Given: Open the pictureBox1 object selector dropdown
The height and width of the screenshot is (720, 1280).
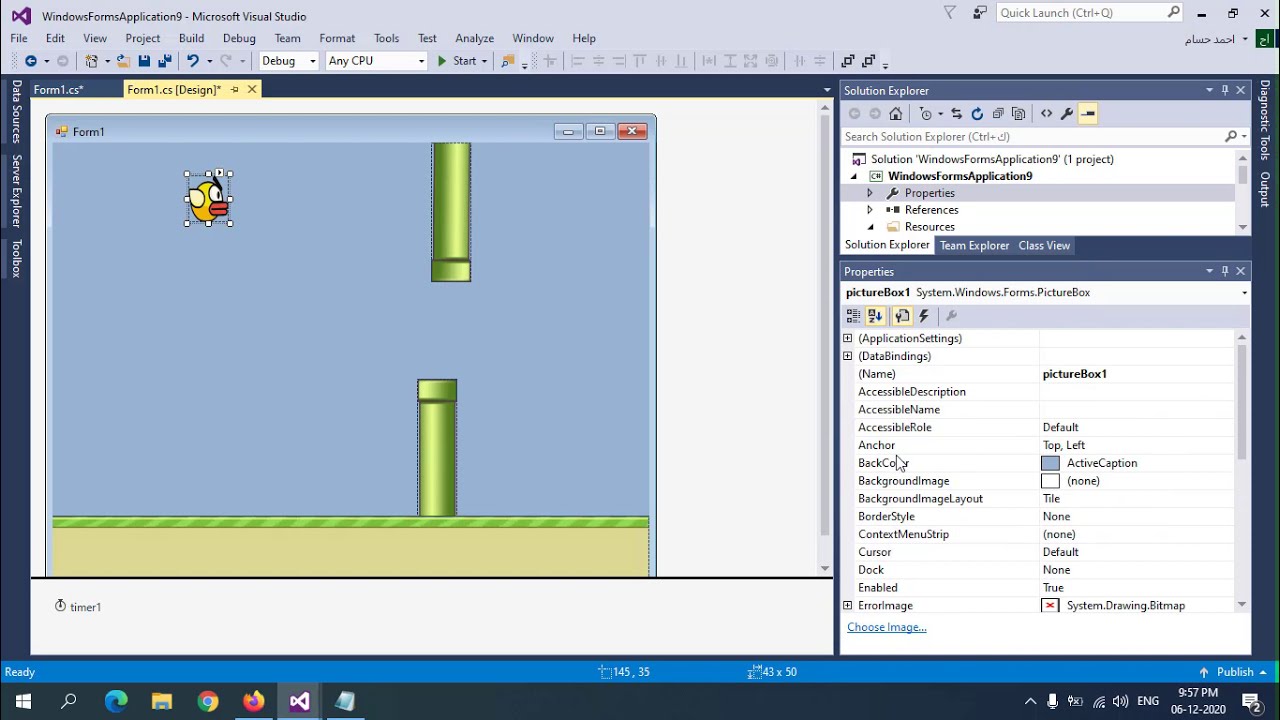Looking at the screenshot, I should point(1244,293).
